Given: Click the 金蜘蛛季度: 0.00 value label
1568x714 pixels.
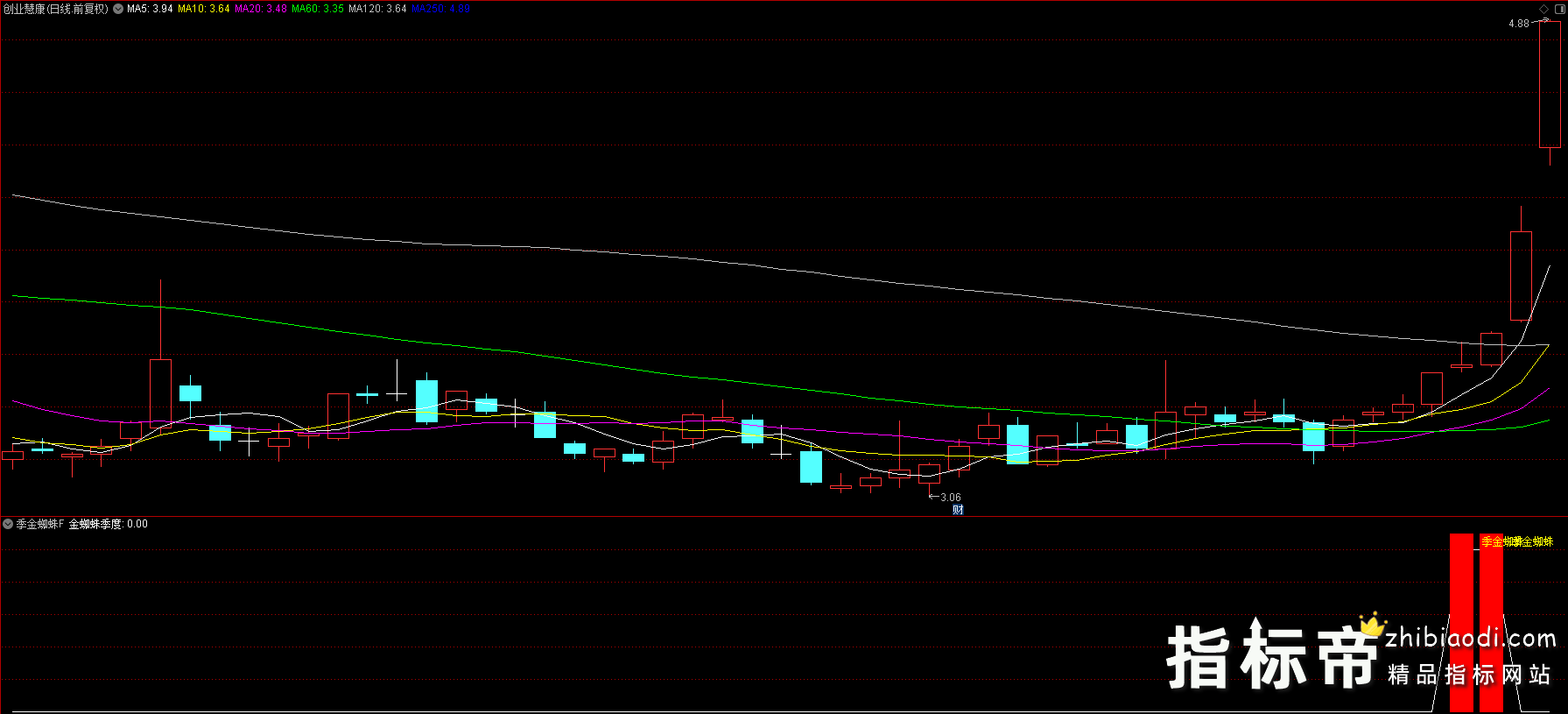Looking at the screenshot, I should tap(109, 524).
